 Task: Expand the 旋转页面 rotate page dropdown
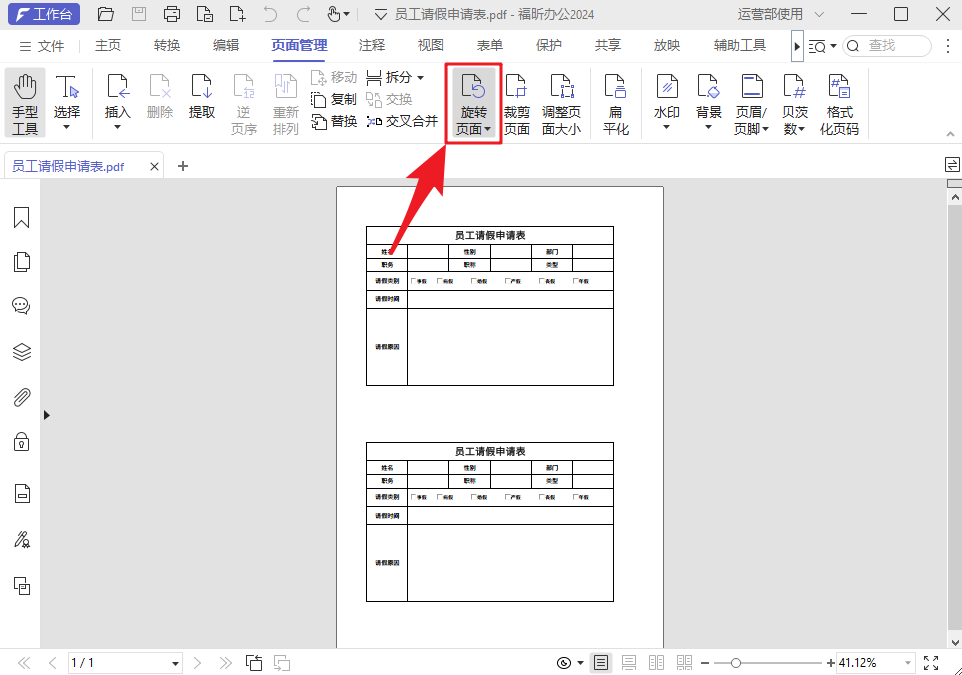(x=487, y=128)
